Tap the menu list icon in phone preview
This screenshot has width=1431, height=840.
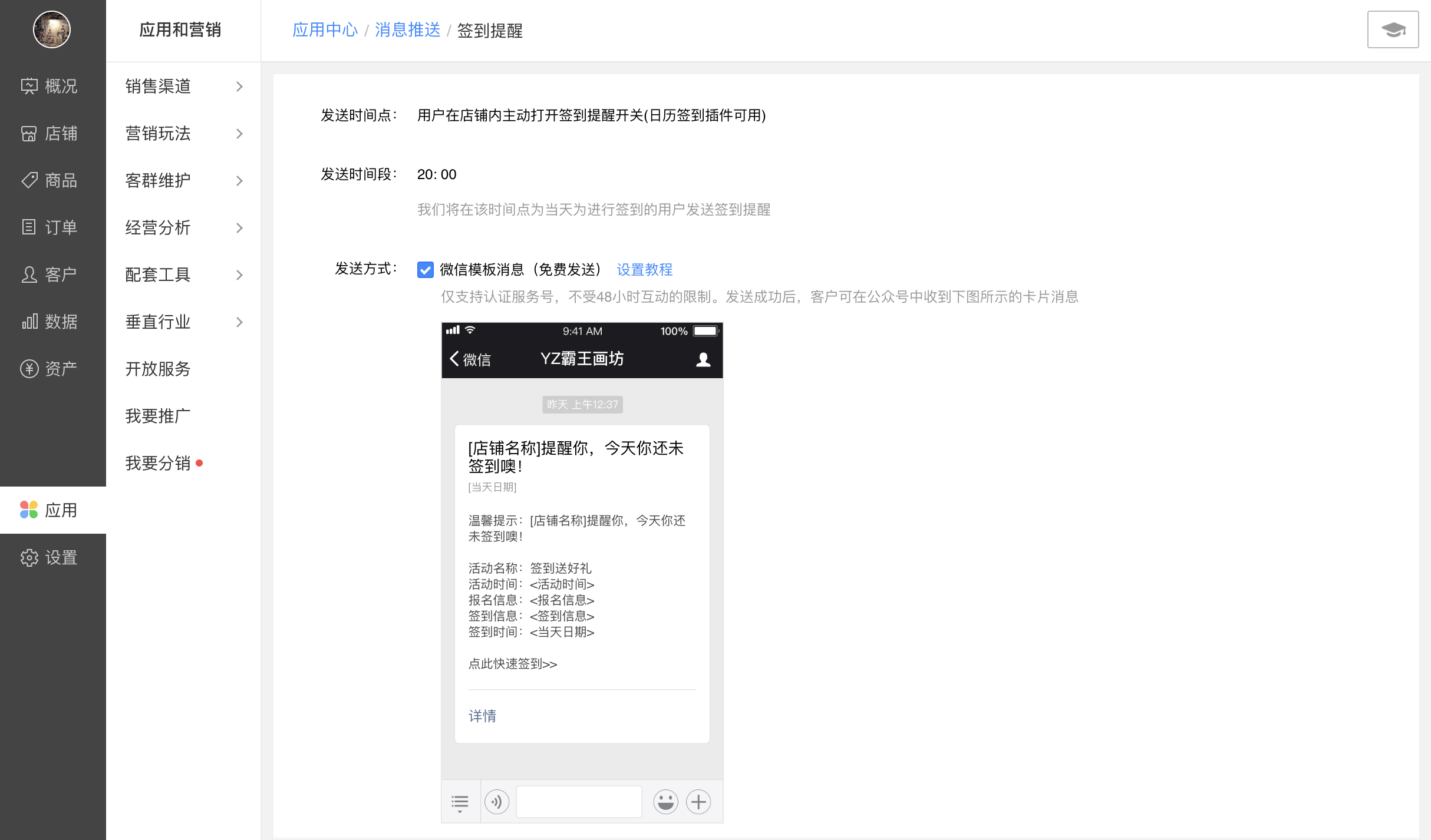coord(460,802)
